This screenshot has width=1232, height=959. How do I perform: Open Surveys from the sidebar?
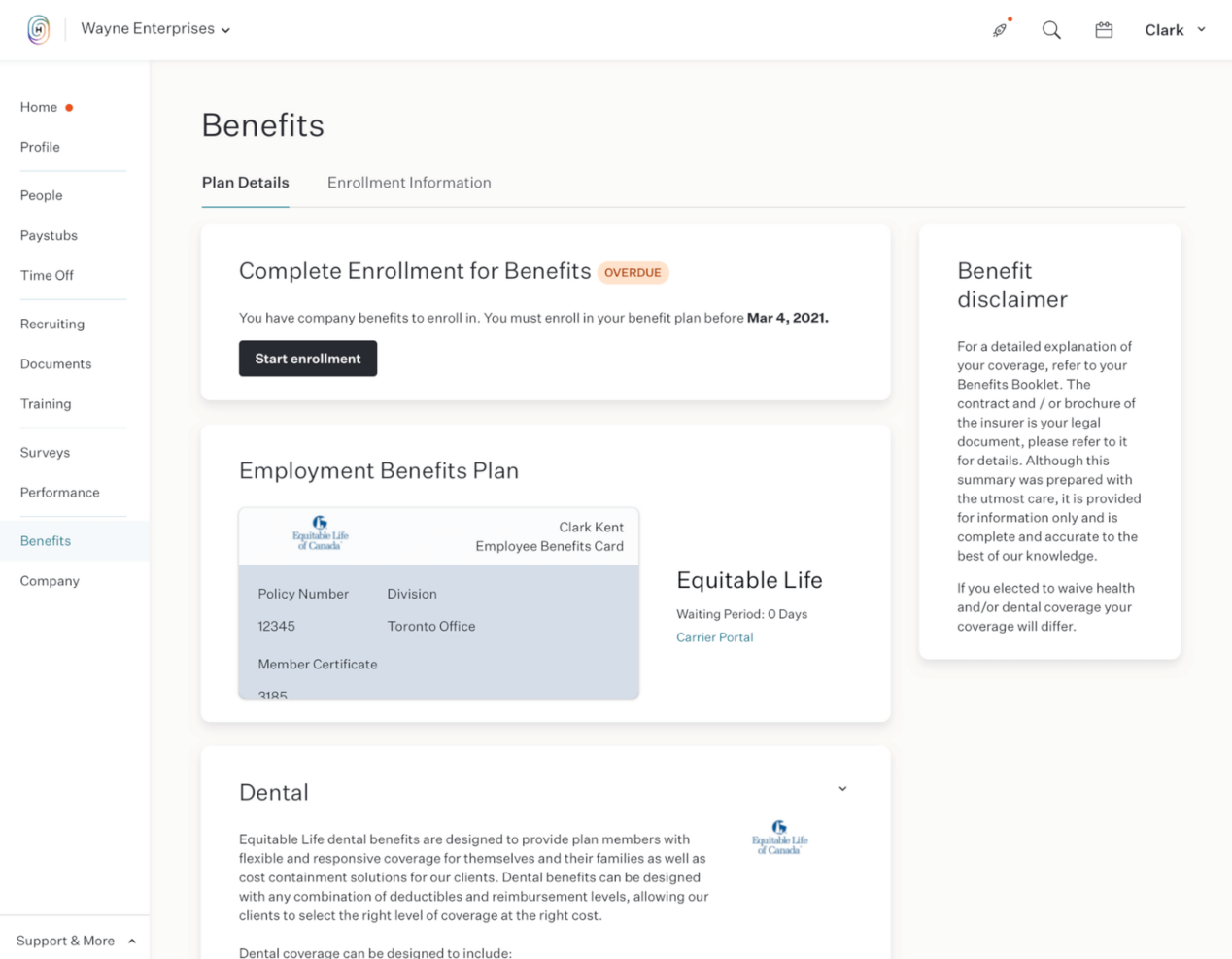pyautogui.click(x=45, y=452)
